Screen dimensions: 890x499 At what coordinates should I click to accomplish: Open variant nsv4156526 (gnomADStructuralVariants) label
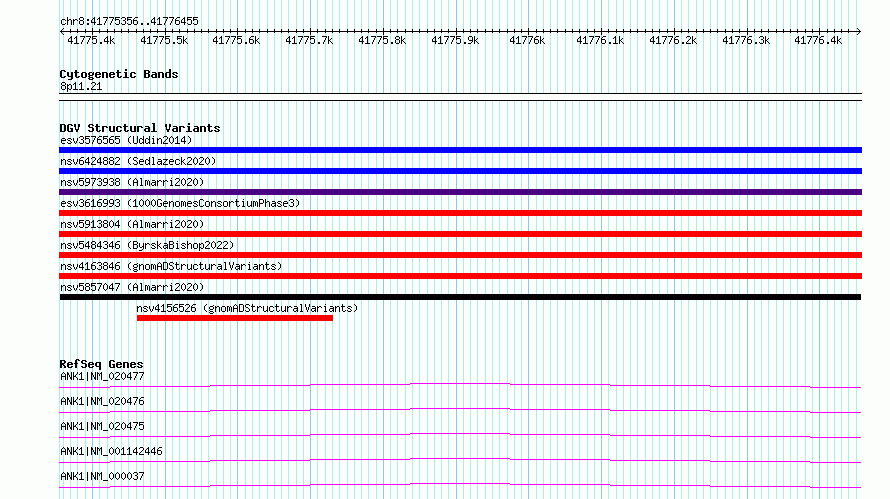247,308
